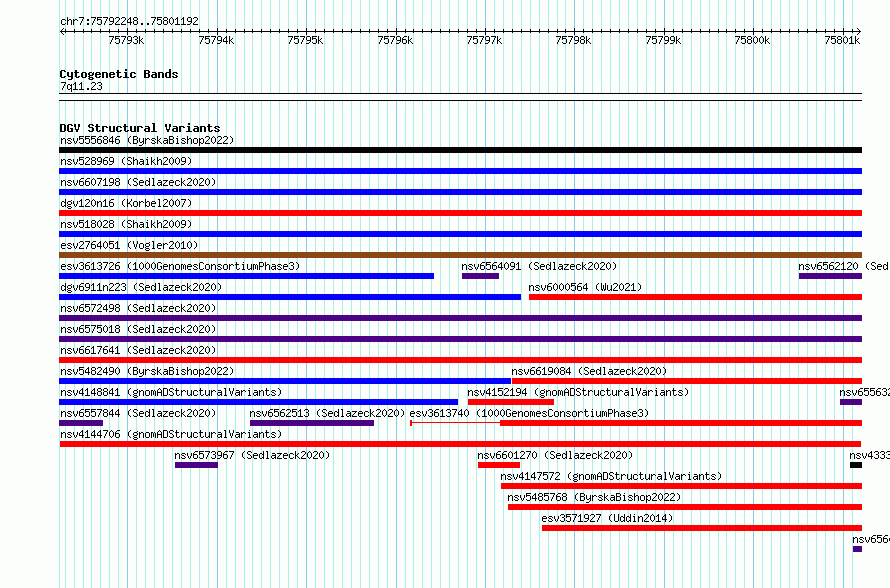Open esv2764051 (Vogler2010) label

(x=129, y=245)
